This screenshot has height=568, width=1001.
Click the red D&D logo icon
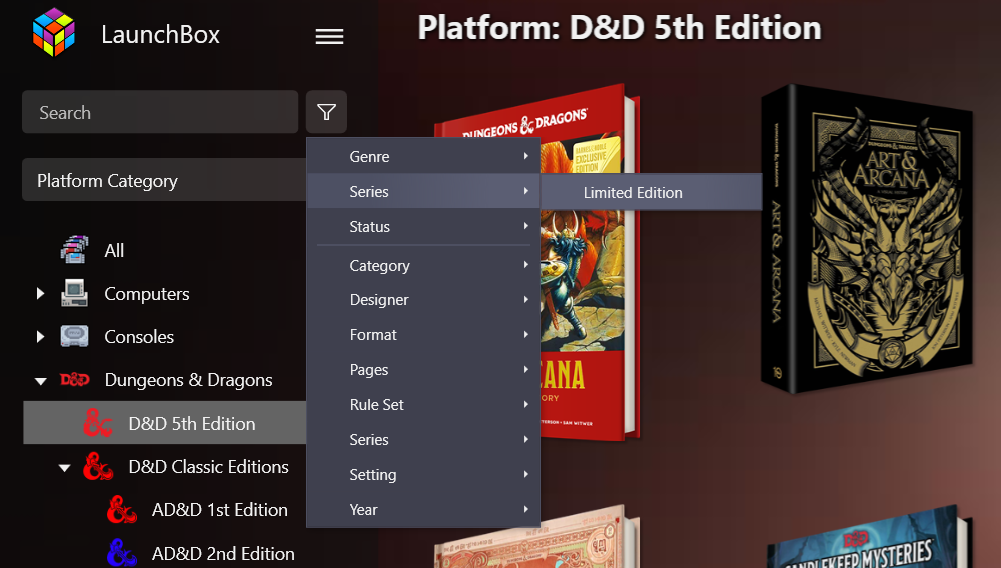click(75, 380)
